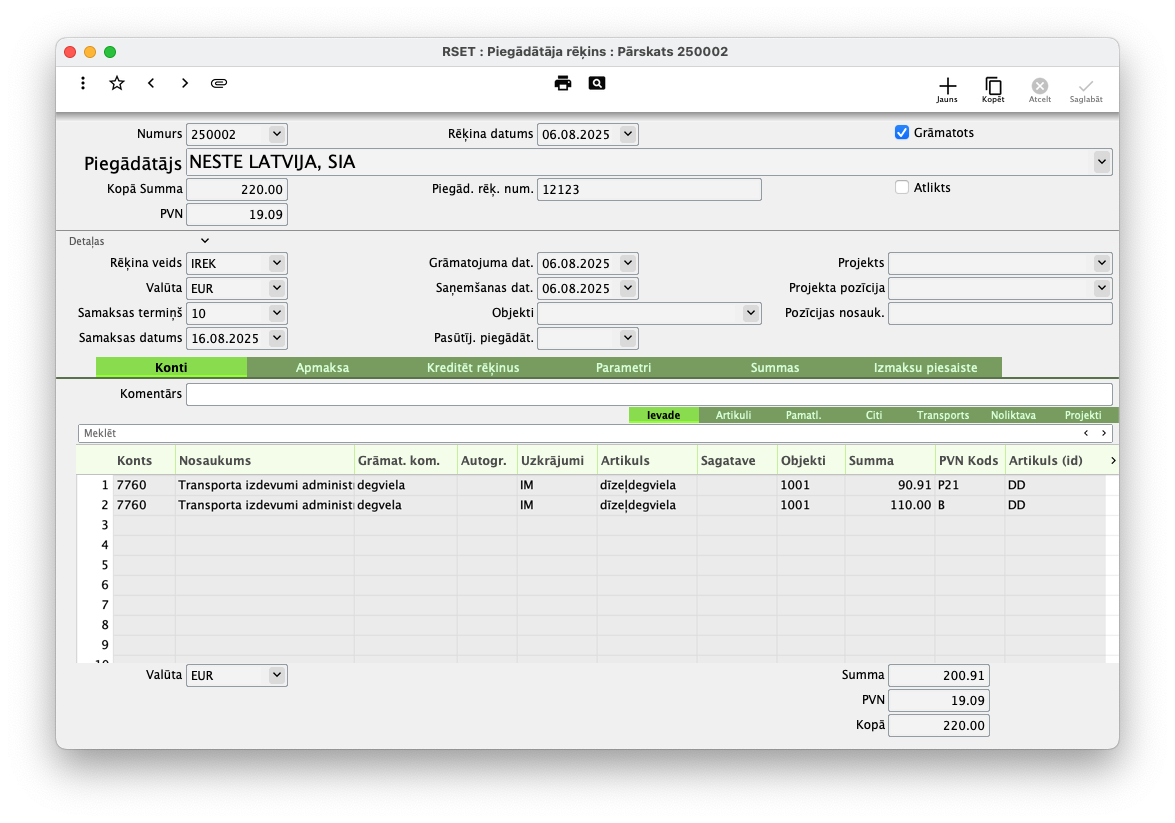Switch to the Apmaksa tab
The image size is (1175, 823).
point(322,368)
